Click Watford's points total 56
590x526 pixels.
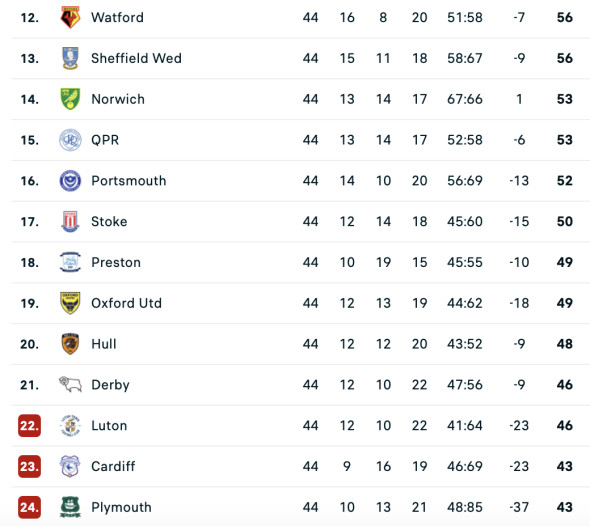coord(565,17)
